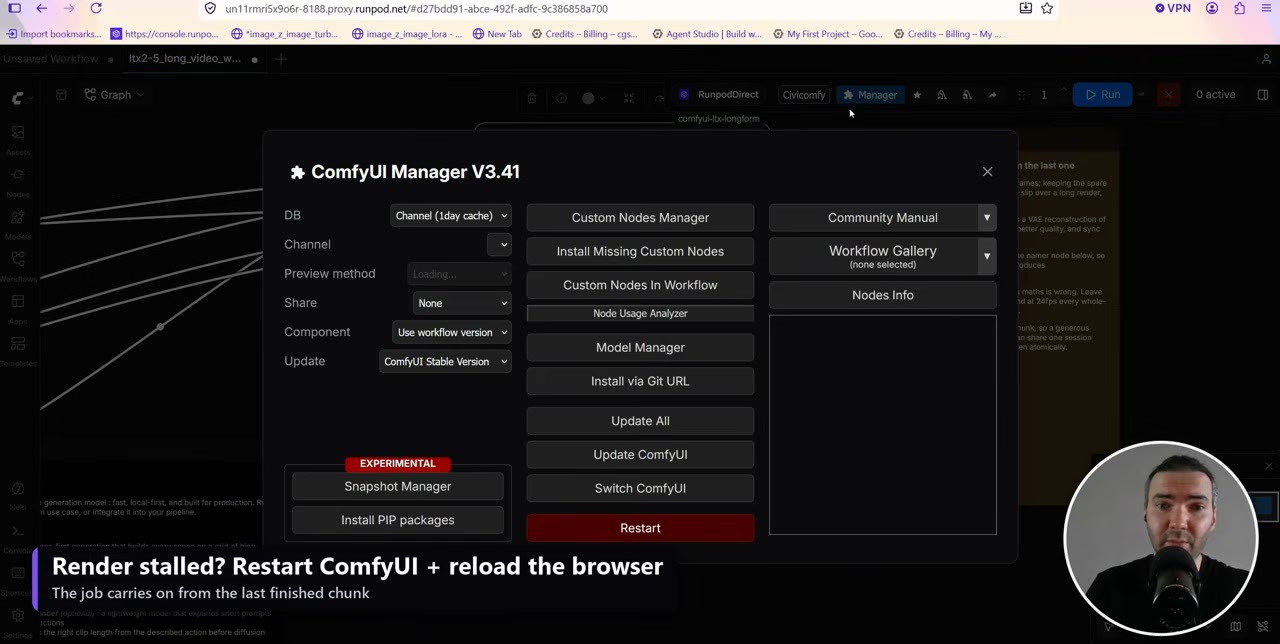Open the Templates sidebar panel
Screen dimensions: 1280x644
[x=17, y=350]
